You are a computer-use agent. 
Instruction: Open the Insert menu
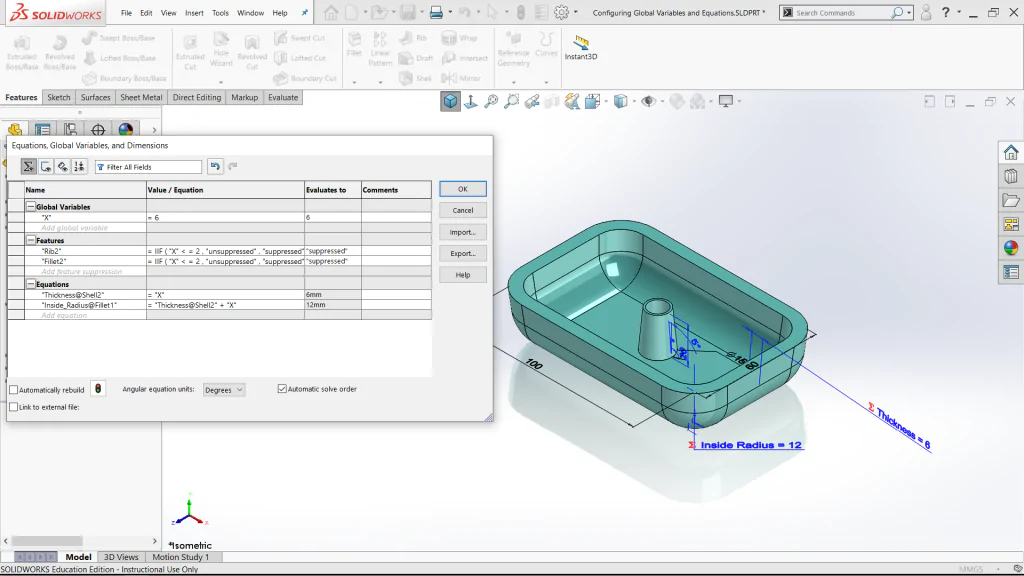coord(194,12)
